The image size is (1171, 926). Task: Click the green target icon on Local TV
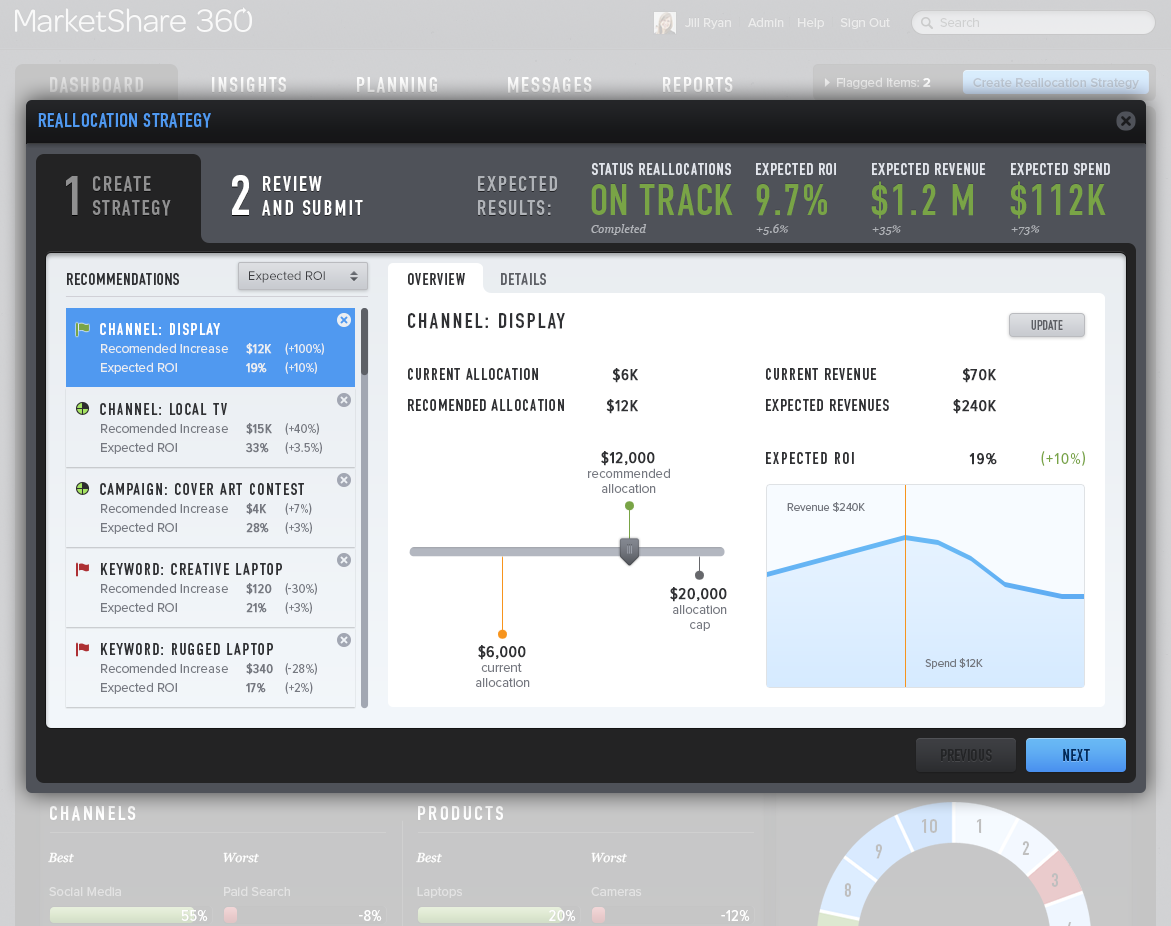tap(82, 408)
